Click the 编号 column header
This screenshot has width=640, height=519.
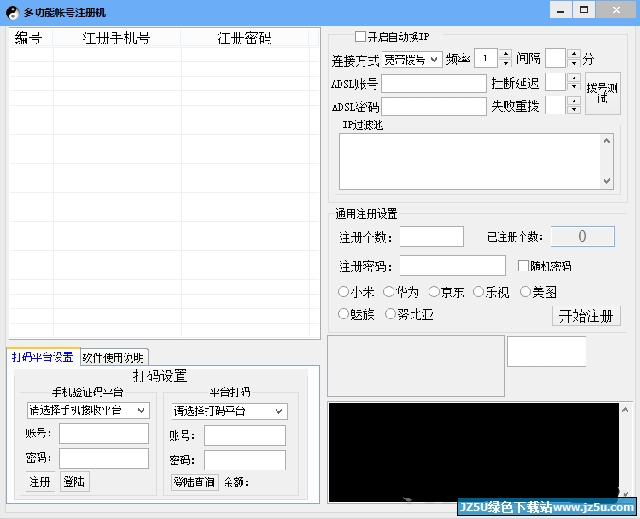click(31, 38)
